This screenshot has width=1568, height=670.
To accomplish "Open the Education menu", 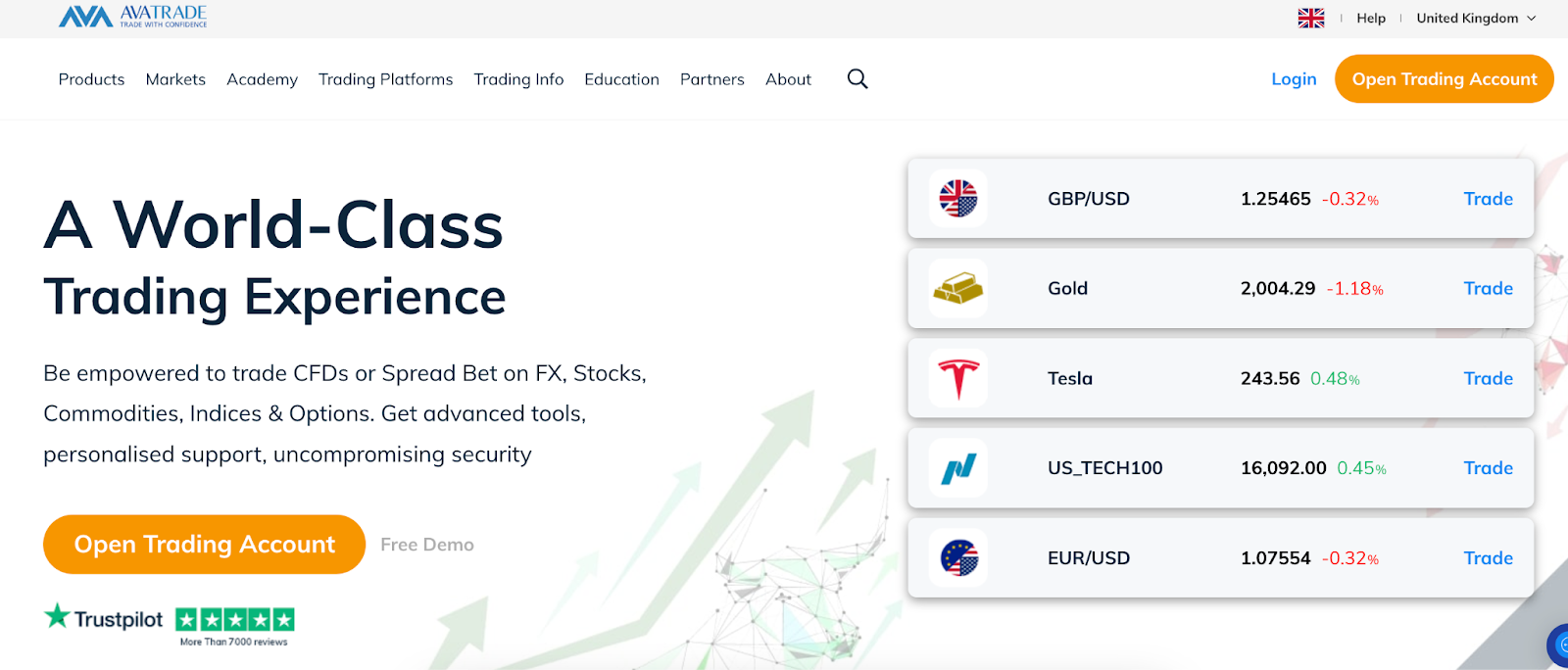I will coord(621,79).
